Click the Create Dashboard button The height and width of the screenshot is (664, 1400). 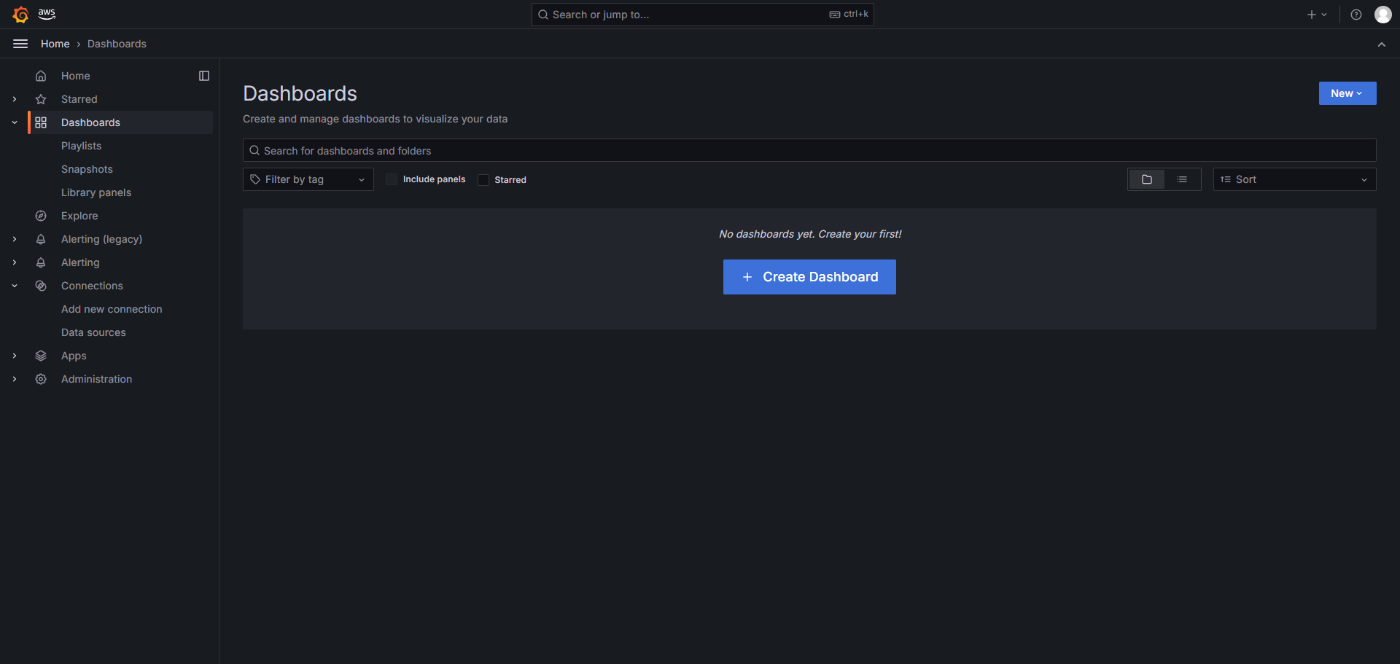coord(809,277)
